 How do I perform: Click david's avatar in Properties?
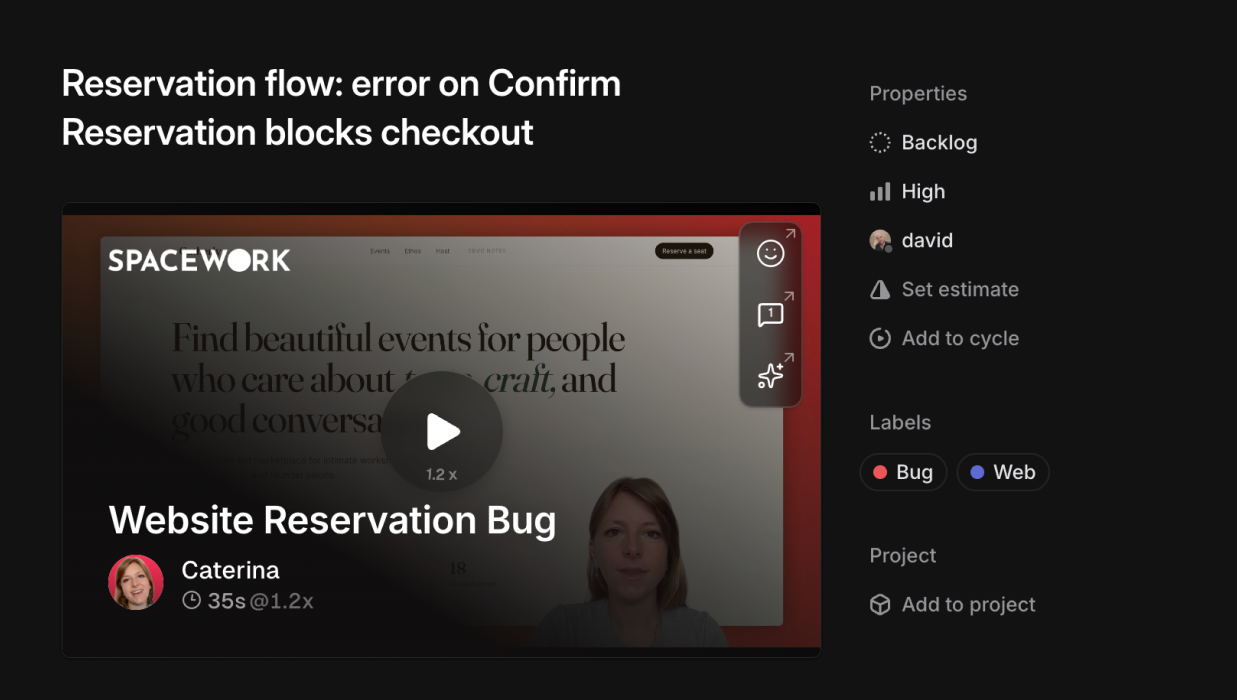tap(880, 240)
